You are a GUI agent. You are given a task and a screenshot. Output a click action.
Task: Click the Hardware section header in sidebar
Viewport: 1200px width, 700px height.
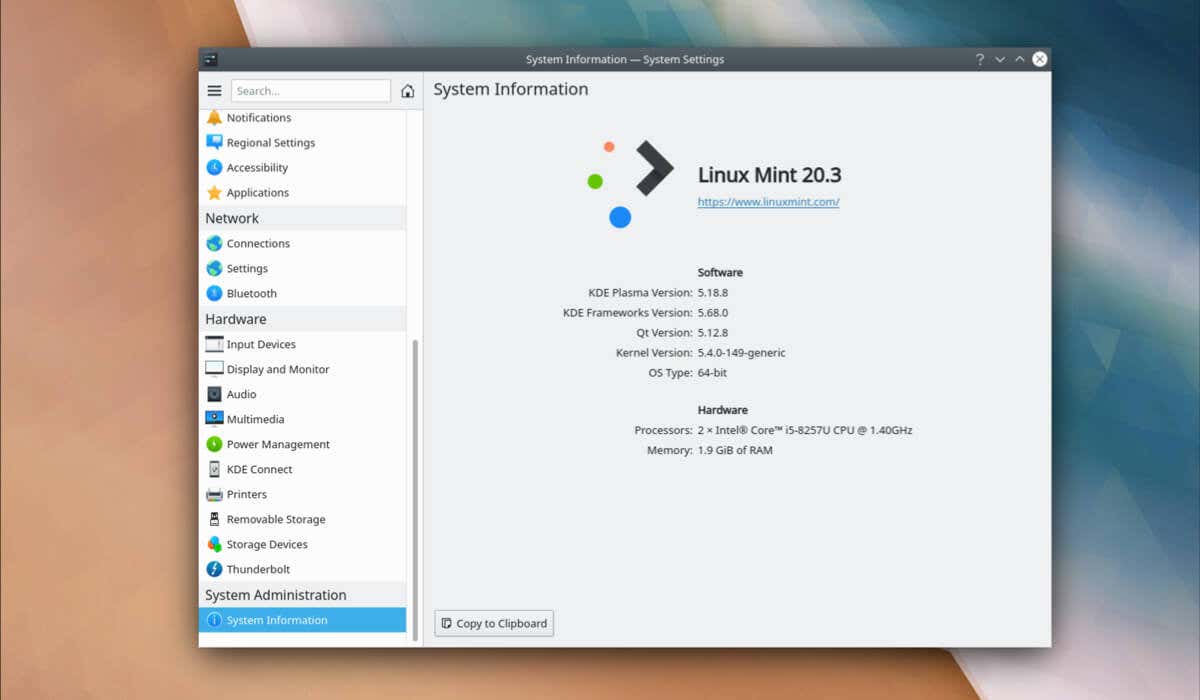pos(302,319)
